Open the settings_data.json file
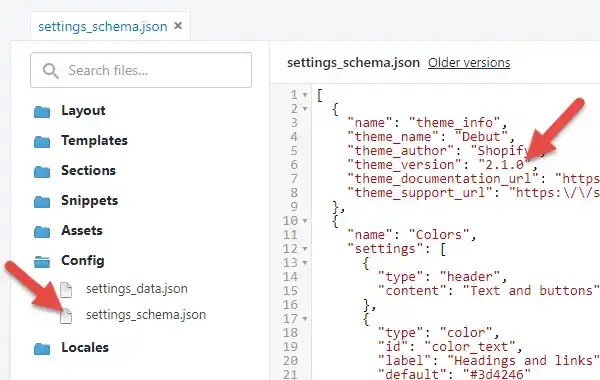Viewport: 600px width, 380px height. pyautogui.click(x=137, y=289)
